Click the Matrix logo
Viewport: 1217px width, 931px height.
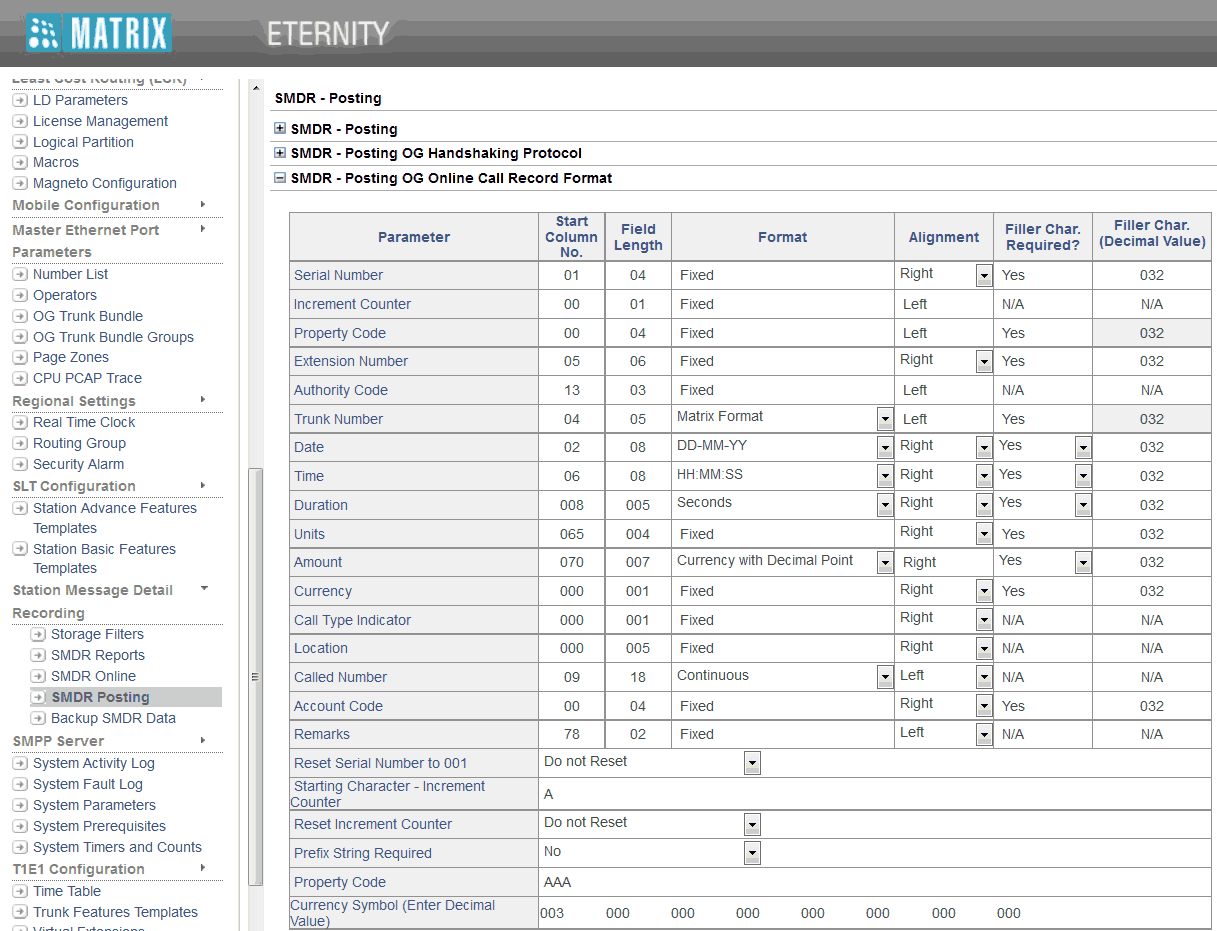[98, 33]
